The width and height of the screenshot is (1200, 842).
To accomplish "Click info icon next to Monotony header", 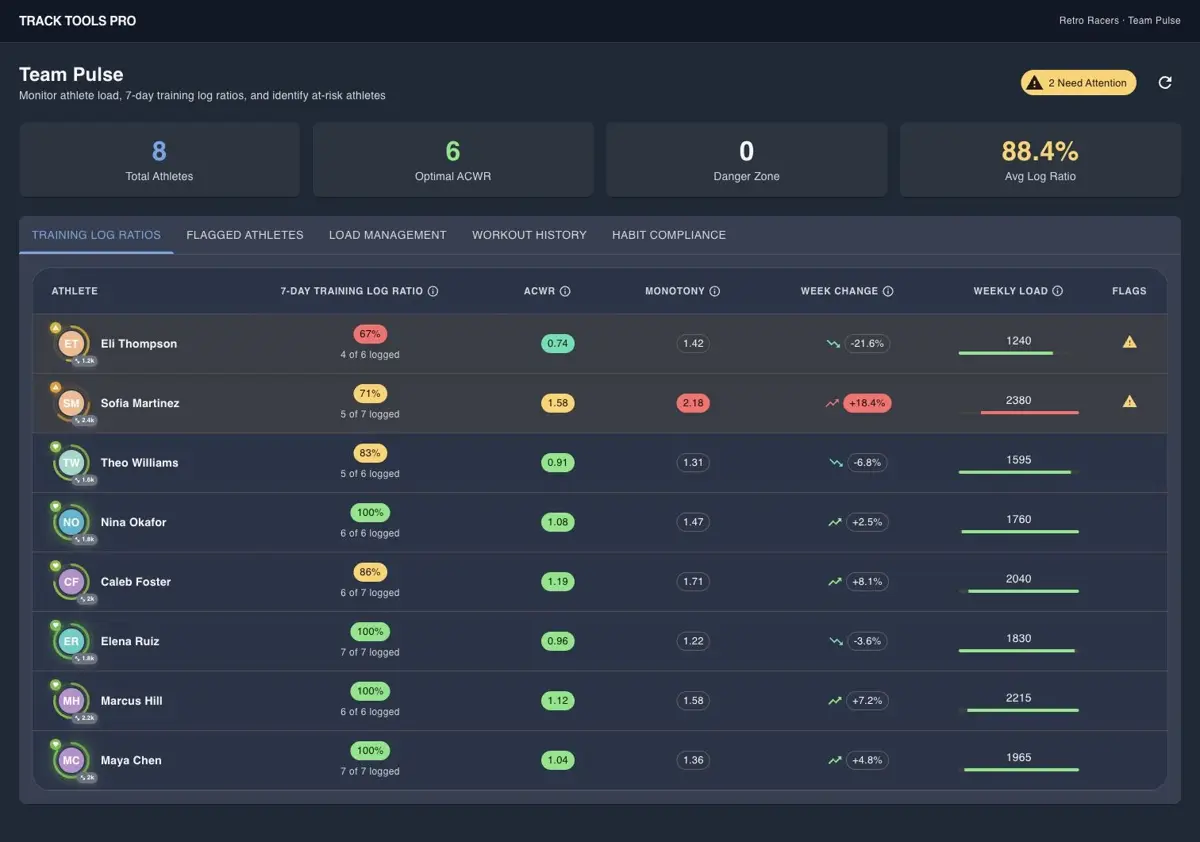I will tap(715, 291).
